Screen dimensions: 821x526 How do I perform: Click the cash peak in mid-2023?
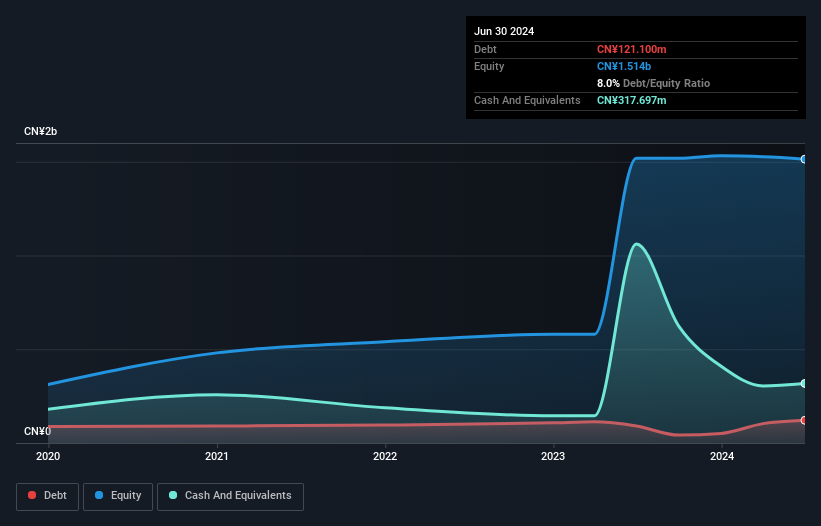point(637,244)
